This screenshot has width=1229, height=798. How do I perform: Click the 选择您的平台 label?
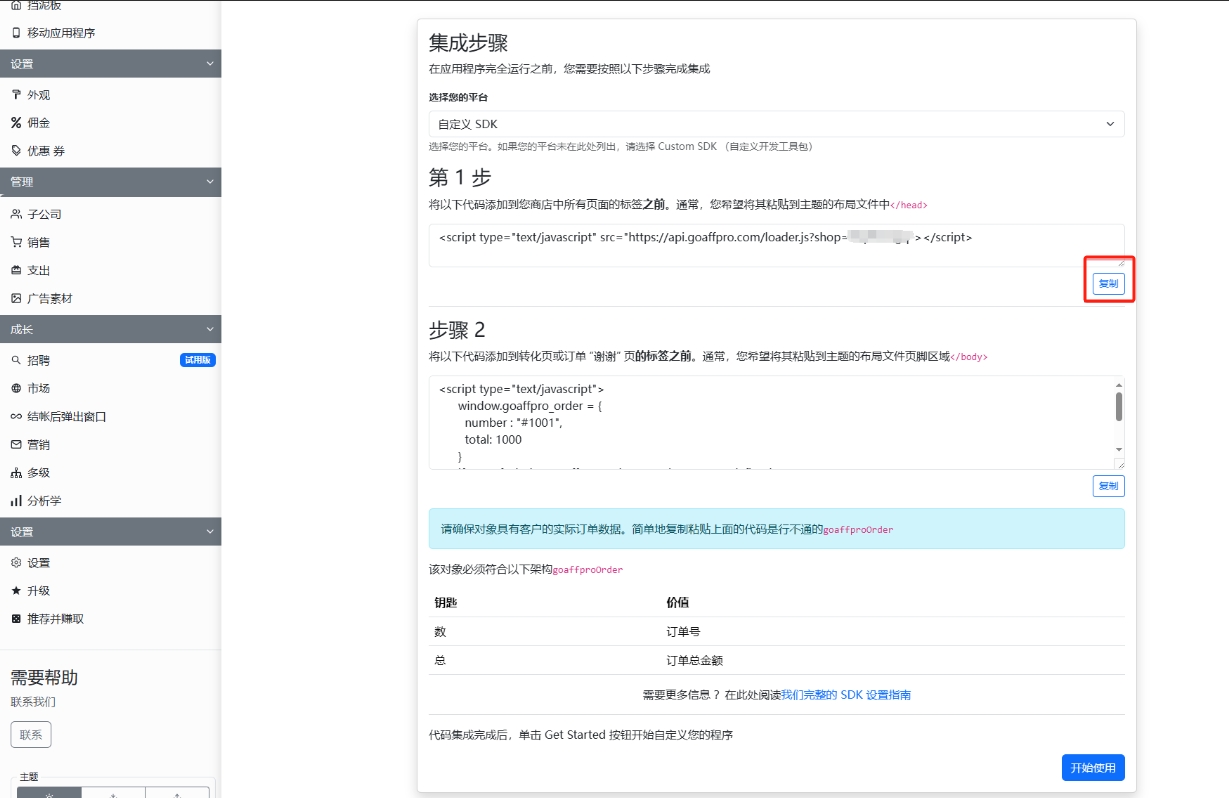(x=458, y=97)
